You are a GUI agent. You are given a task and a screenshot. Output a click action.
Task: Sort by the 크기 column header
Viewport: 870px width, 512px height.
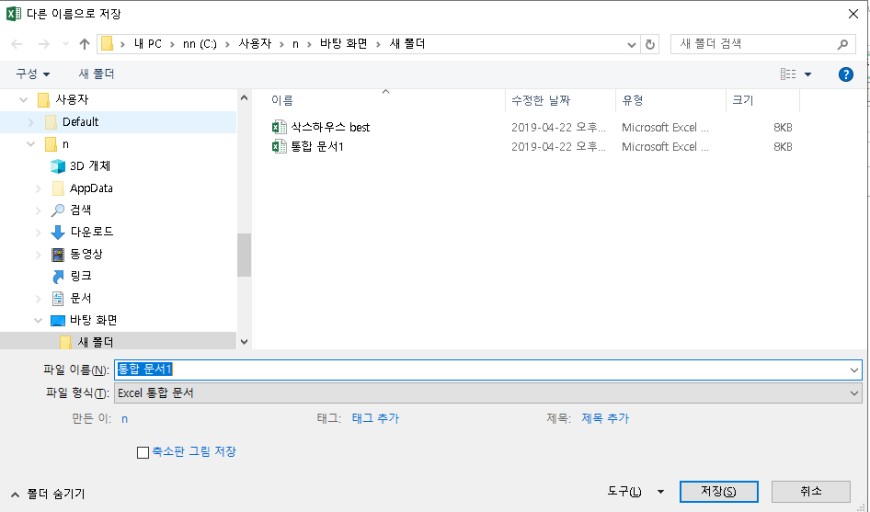click(742, 100)
